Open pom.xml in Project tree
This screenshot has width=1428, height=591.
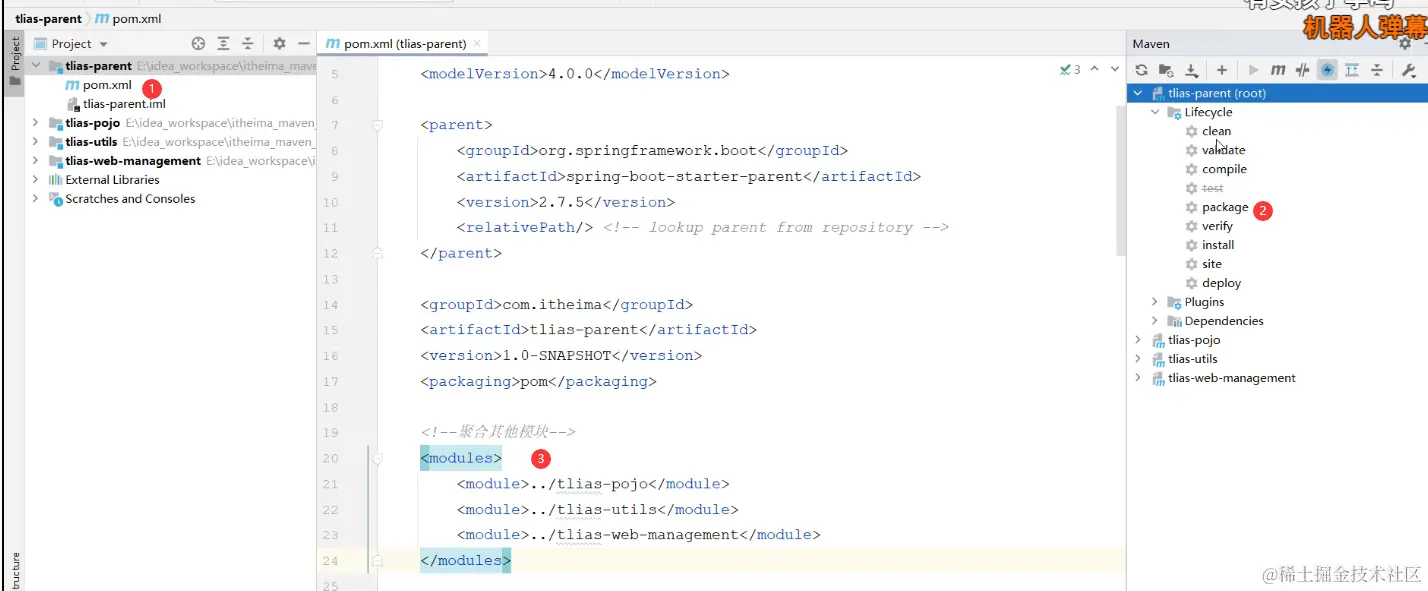pos(107,85)
